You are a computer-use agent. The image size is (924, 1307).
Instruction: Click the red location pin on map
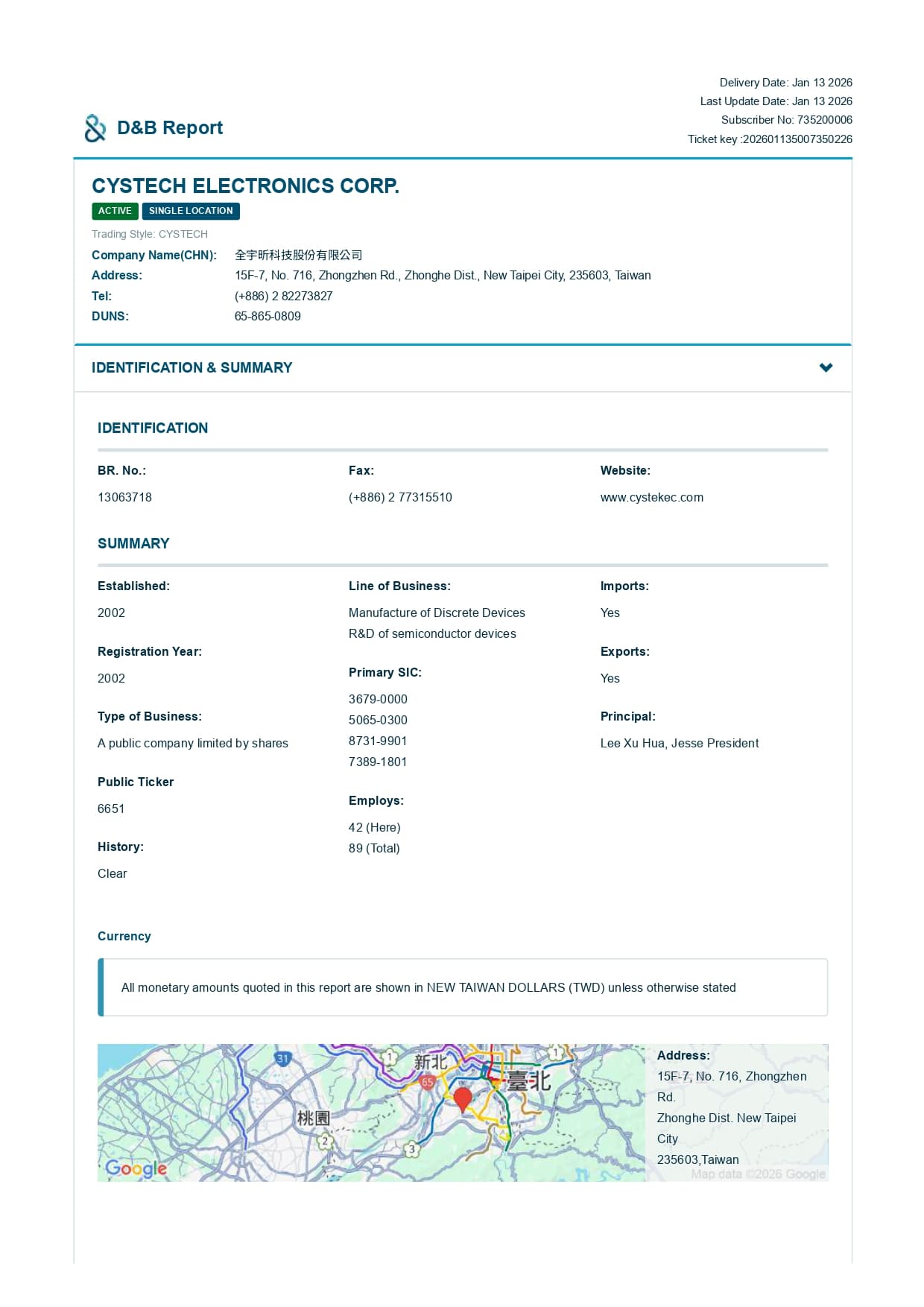(x=463, y=1098)
